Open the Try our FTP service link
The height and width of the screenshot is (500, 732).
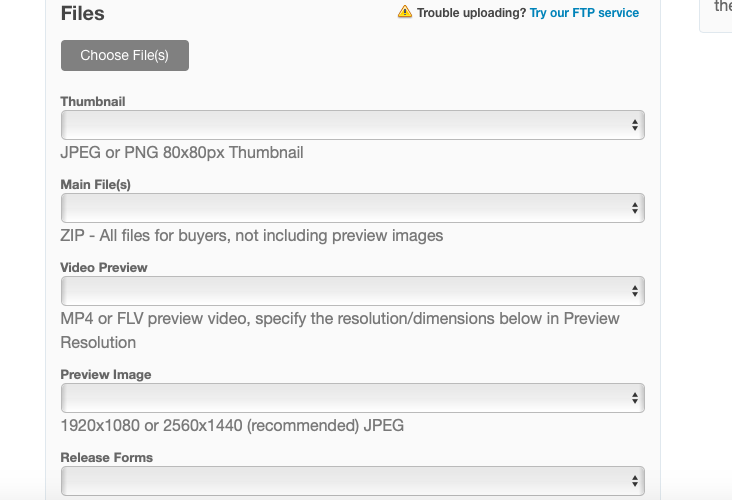coord(584,13)
